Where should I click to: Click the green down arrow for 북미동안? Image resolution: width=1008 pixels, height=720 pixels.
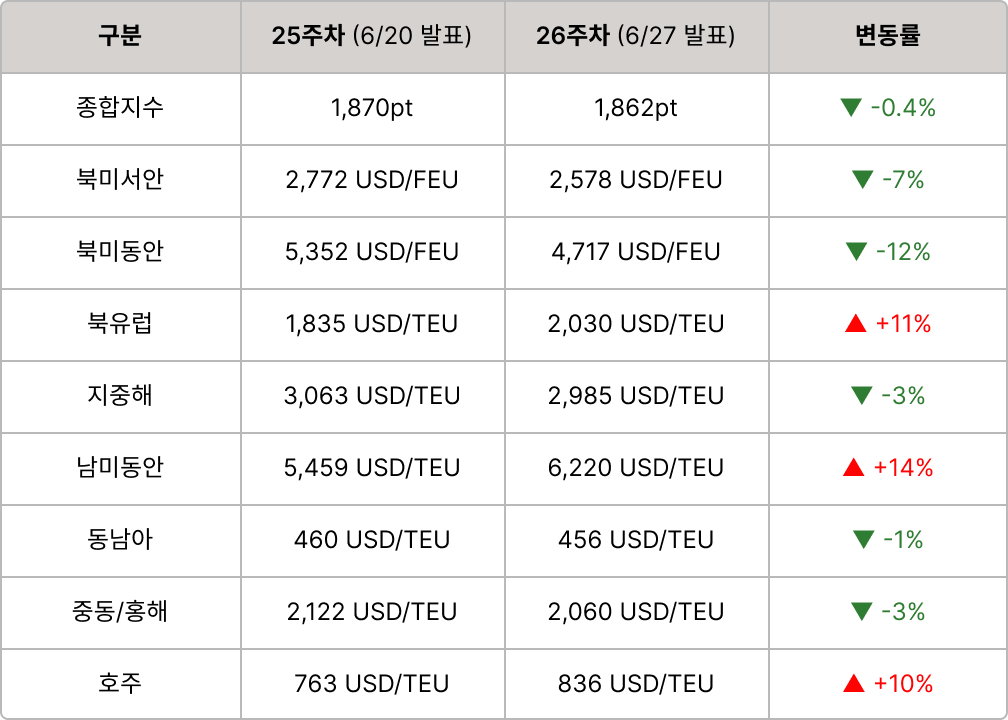point(856,252)
